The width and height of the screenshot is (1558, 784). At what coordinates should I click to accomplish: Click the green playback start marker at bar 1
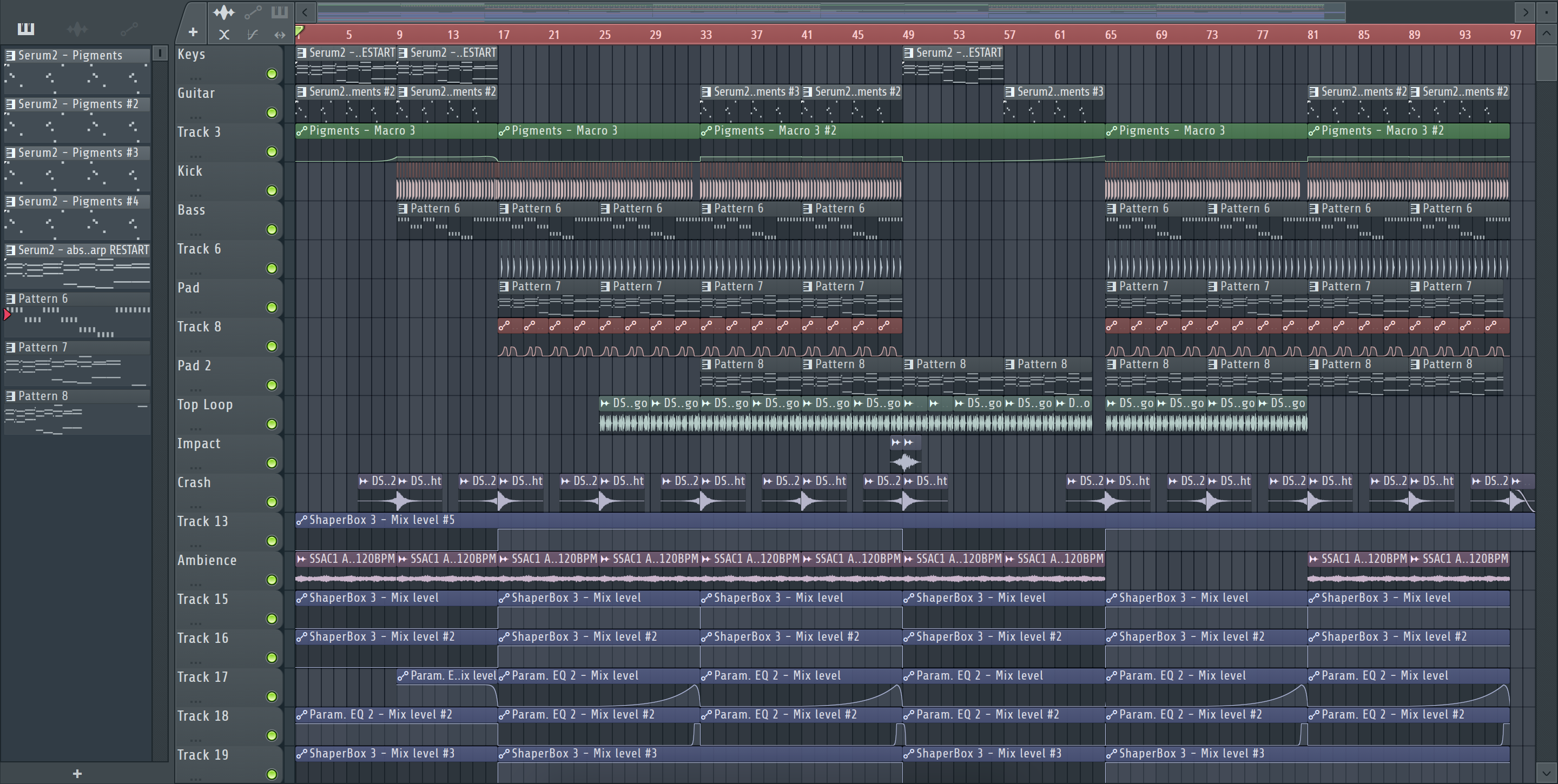299,30
